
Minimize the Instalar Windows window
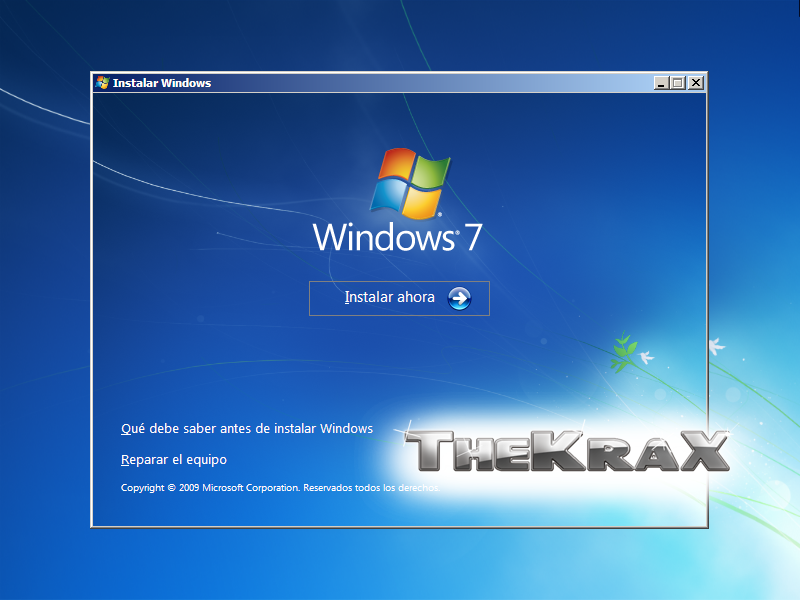pyautogui.click(x=661, y=83)
